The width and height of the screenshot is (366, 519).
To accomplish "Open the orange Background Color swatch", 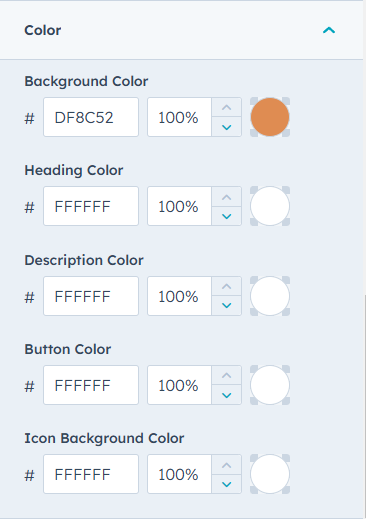I will 270,117.
